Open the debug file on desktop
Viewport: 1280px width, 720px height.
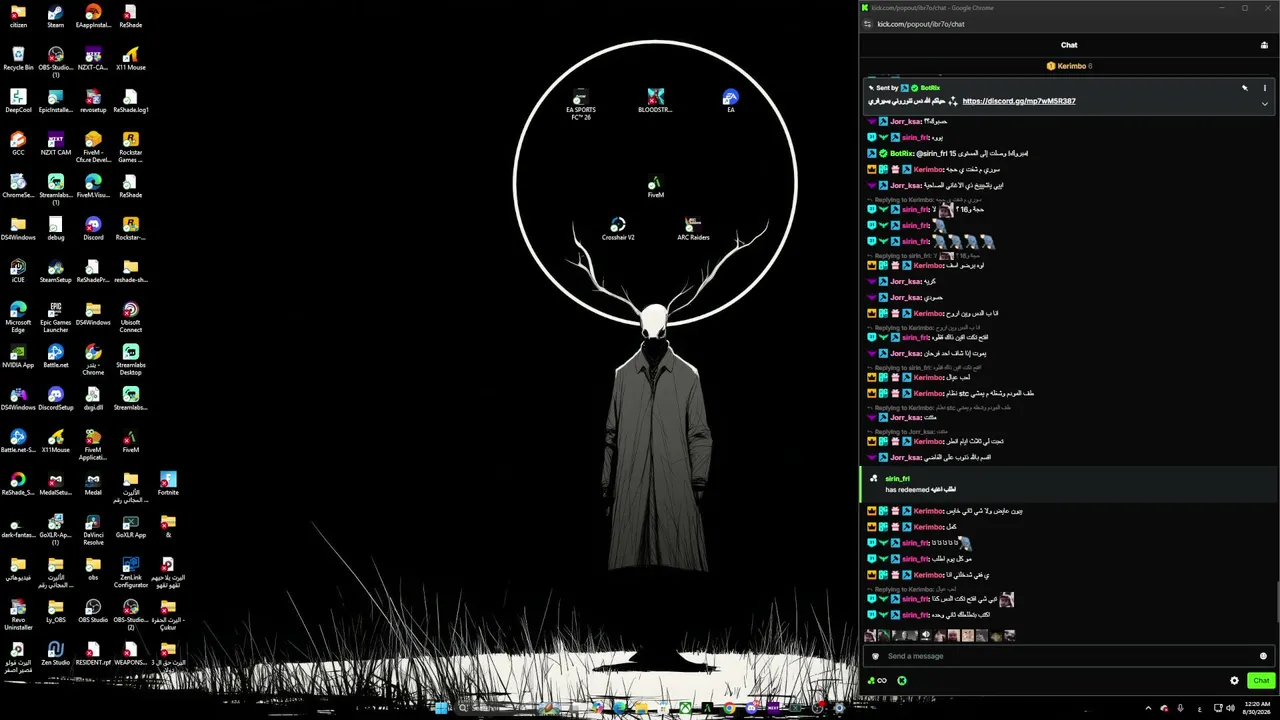[x=55, y=229]
